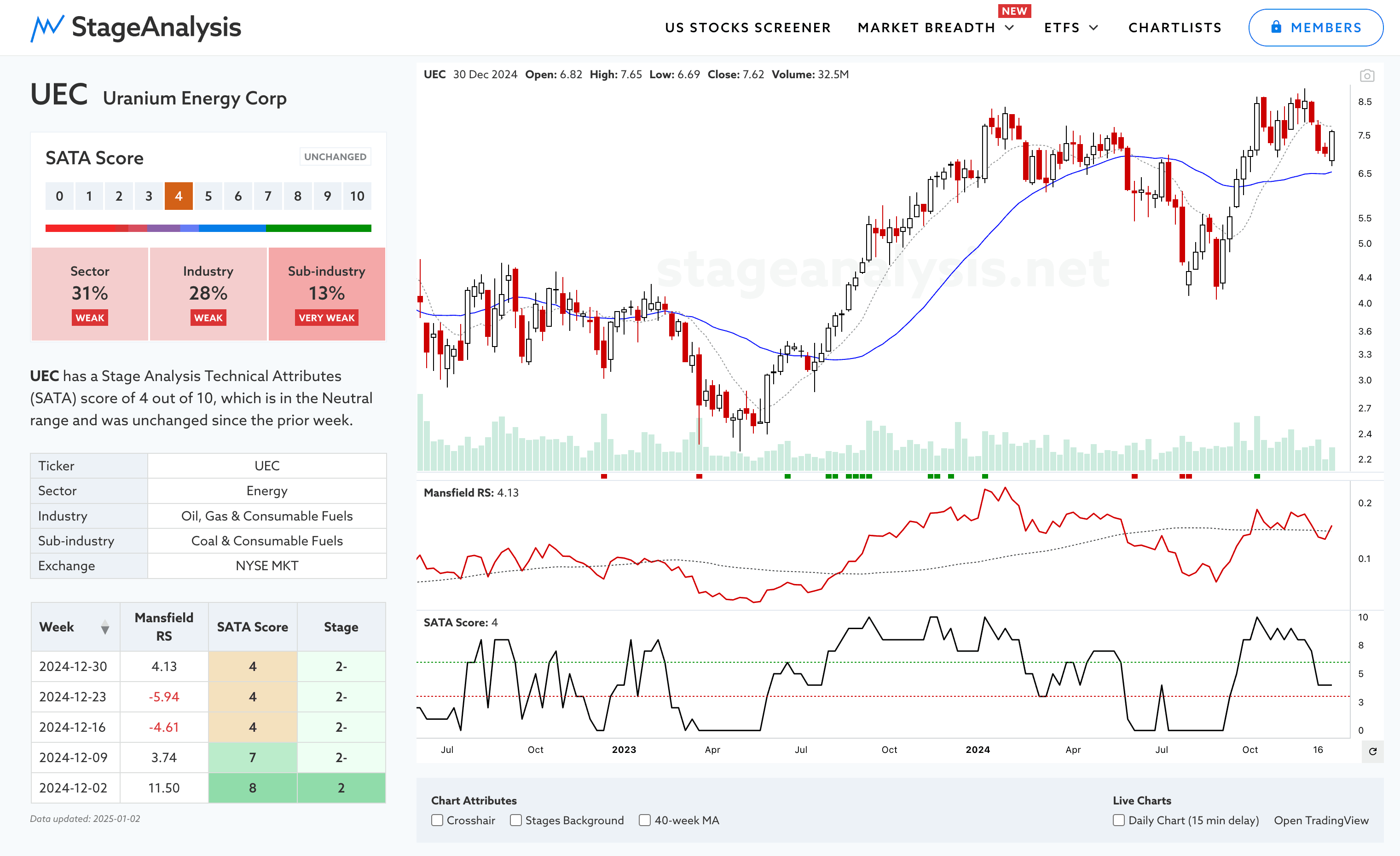Click highlighted SATA score box 4
Viewport: 1400px width, 856px height.
[x=179, y=196]
